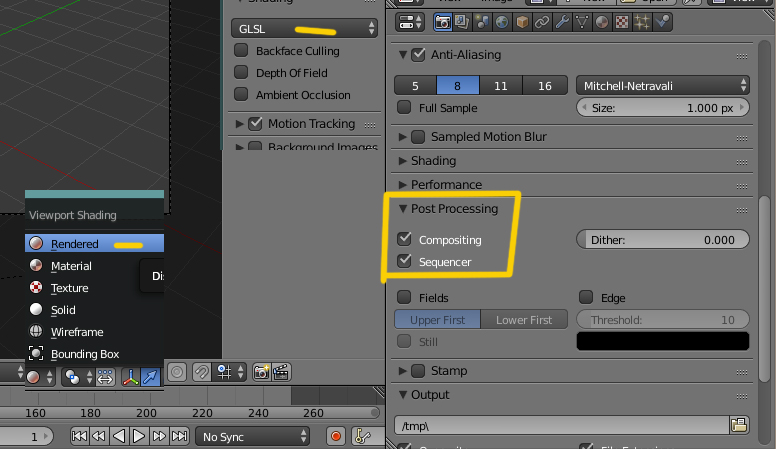Jump to the next keyframe

point(159,436)
